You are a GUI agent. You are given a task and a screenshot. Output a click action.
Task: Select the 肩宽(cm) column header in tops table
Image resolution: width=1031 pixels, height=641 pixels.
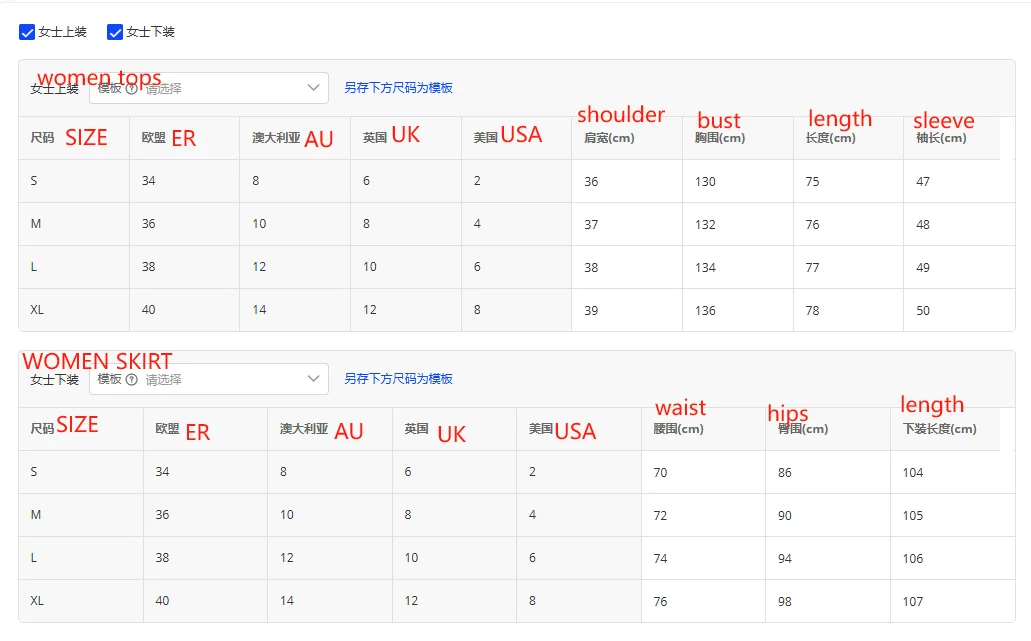[x=609, y=138]
